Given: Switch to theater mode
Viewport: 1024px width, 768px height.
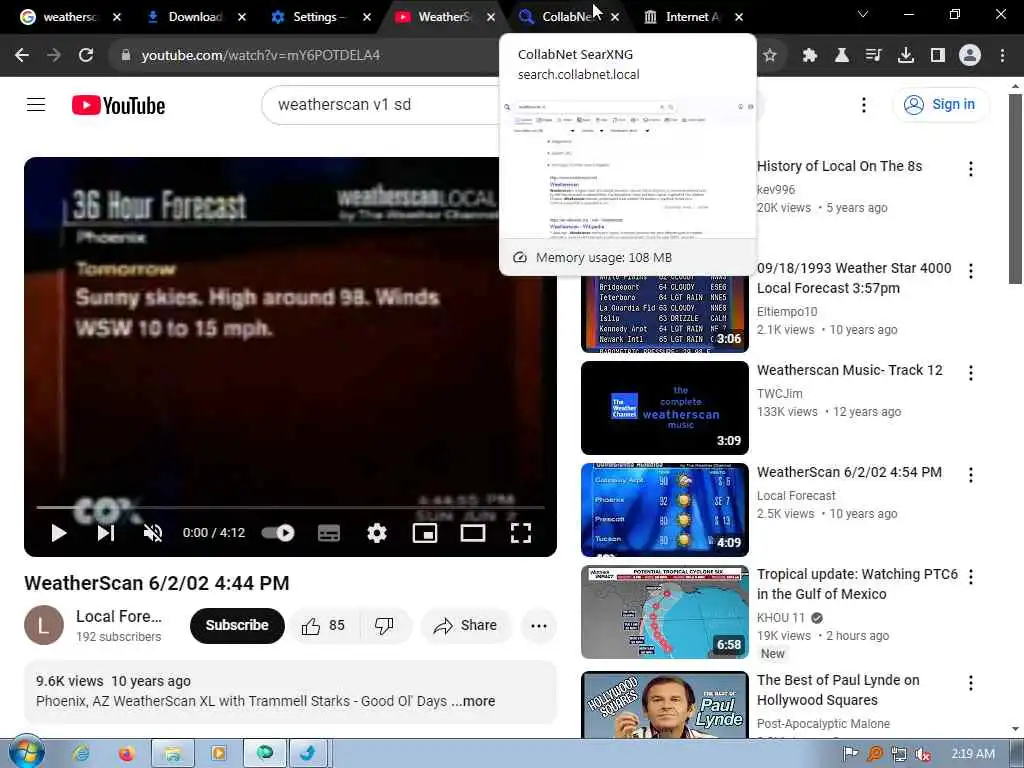Looking at the screenshot, I should tap(473, 533).
